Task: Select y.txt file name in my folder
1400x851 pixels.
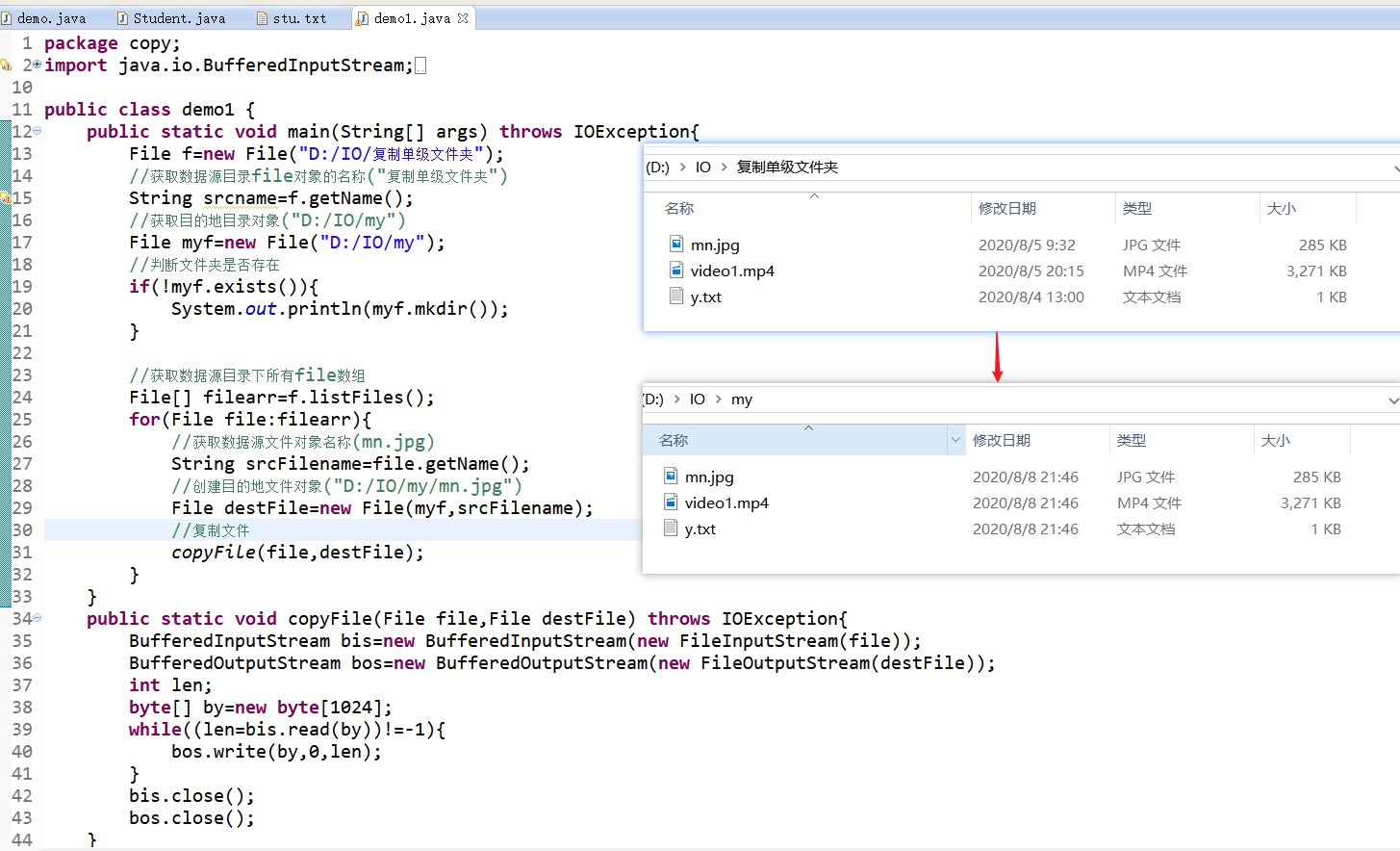Action: click(700, 529)
